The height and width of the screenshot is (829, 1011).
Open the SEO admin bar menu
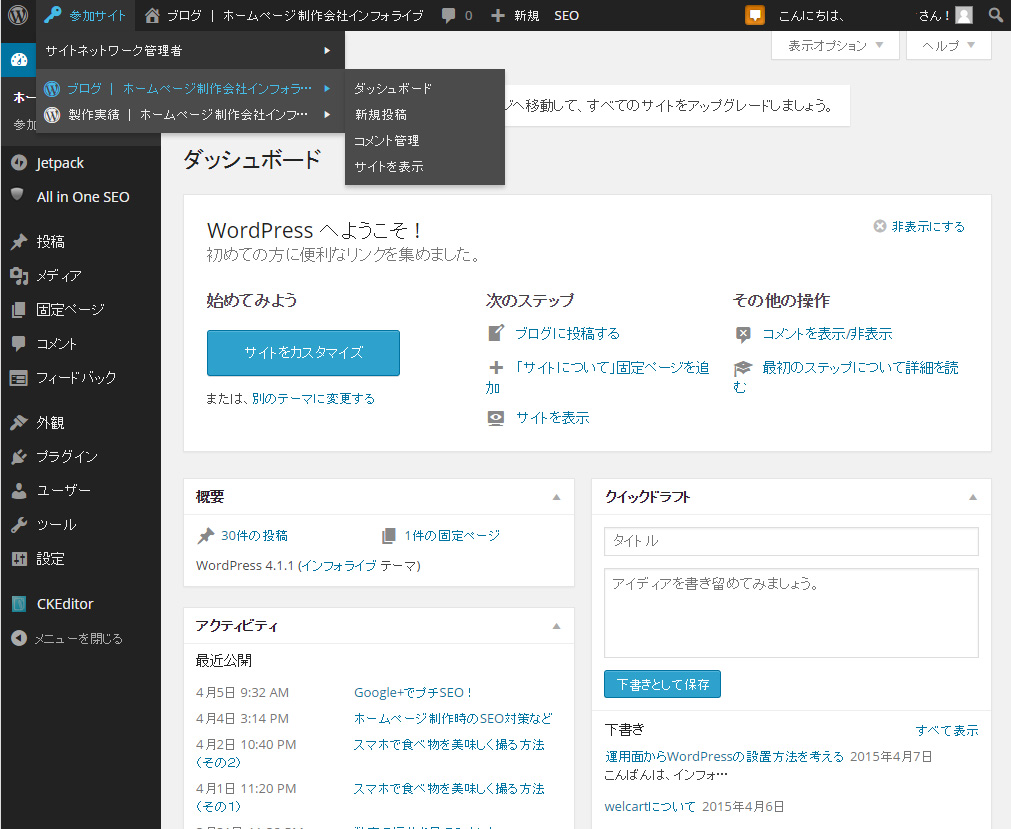point(567,15)
